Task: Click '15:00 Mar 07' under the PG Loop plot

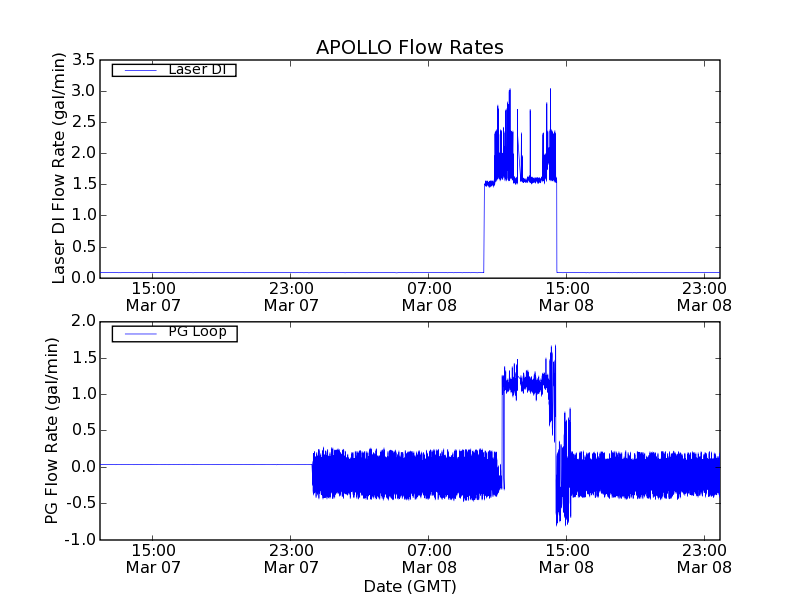Action: (153, 559)
